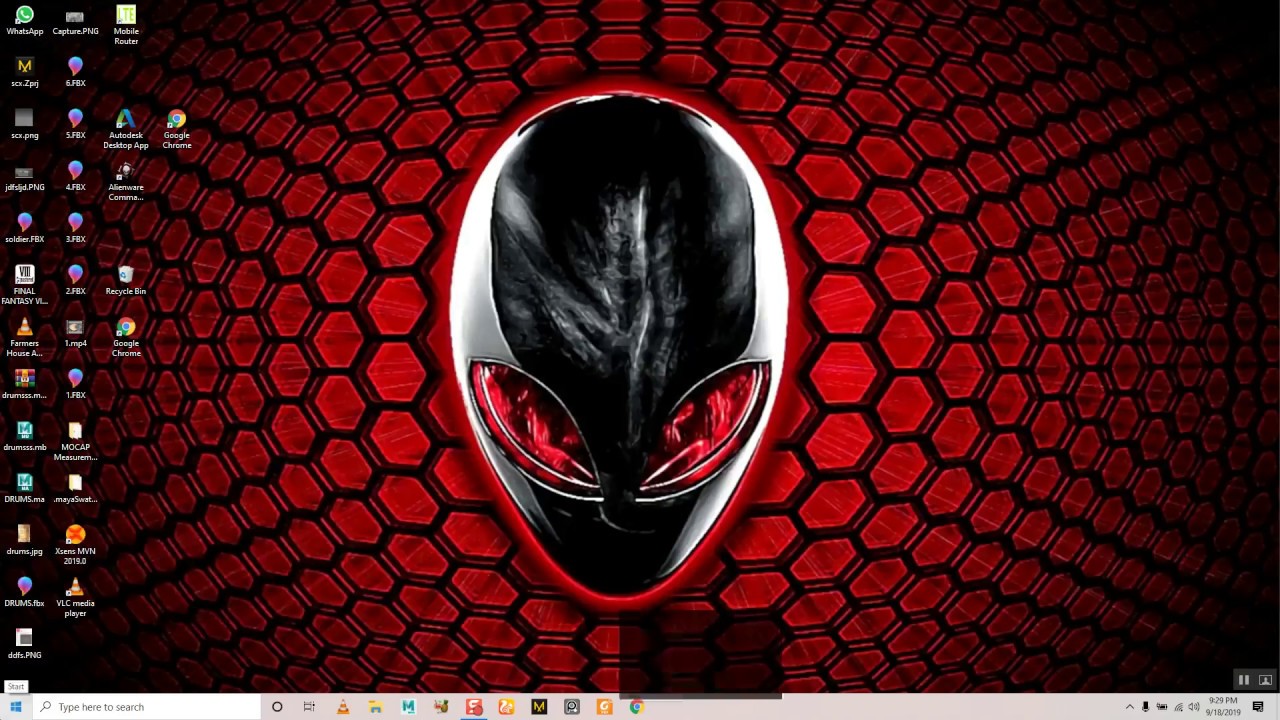The width and height of the screenshot is (1280, 720).
Task: Launch VLC from the taskbar
Action: click(343, 707)
